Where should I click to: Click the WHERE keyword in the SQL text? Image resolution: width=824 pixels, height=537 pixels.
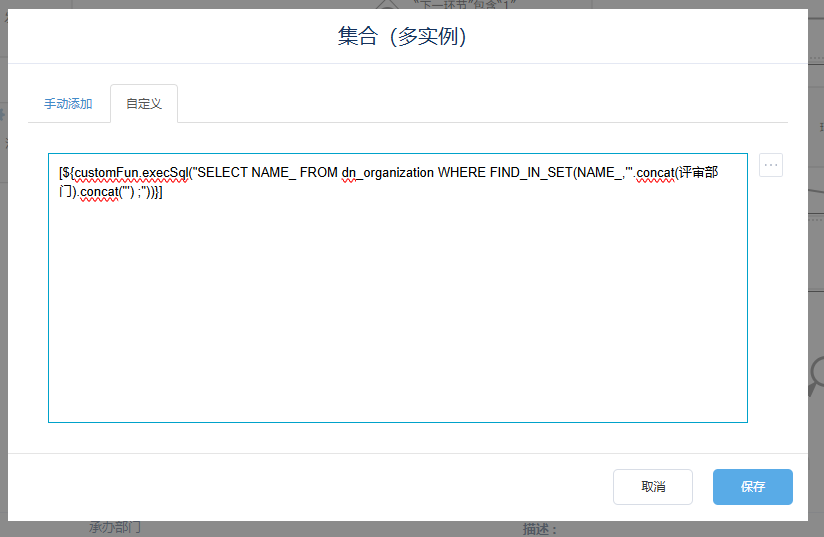pos(462,172)
